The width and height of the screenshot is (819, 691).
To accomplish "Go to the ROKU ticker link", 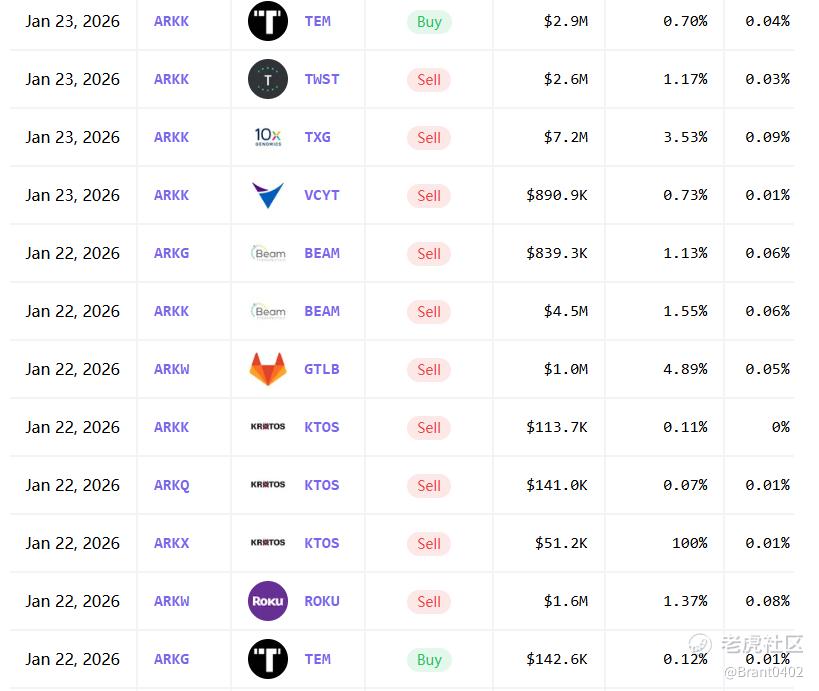I will (x=322, y=601).
